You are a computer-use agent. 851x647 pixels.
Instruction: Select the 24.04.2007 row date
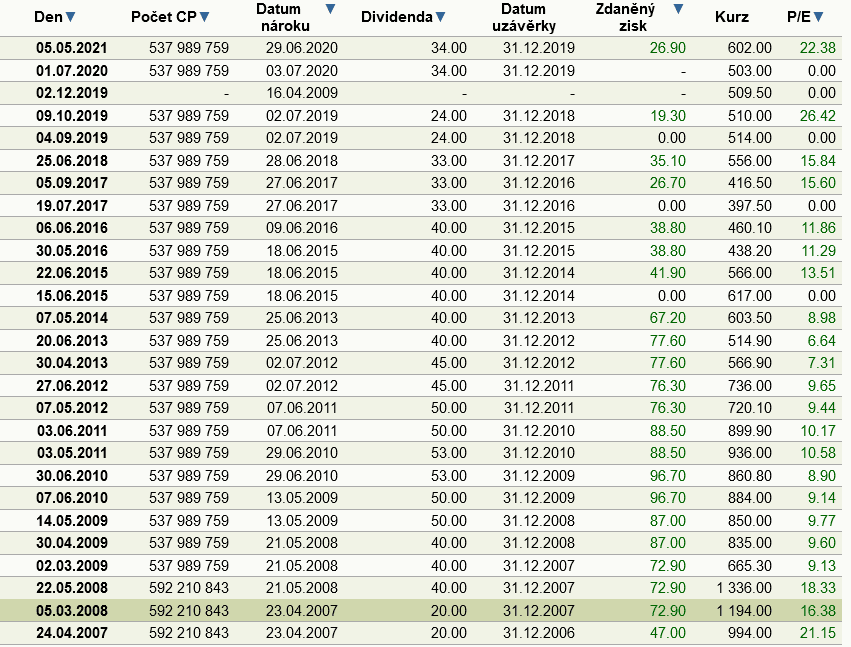click(71, 632)
